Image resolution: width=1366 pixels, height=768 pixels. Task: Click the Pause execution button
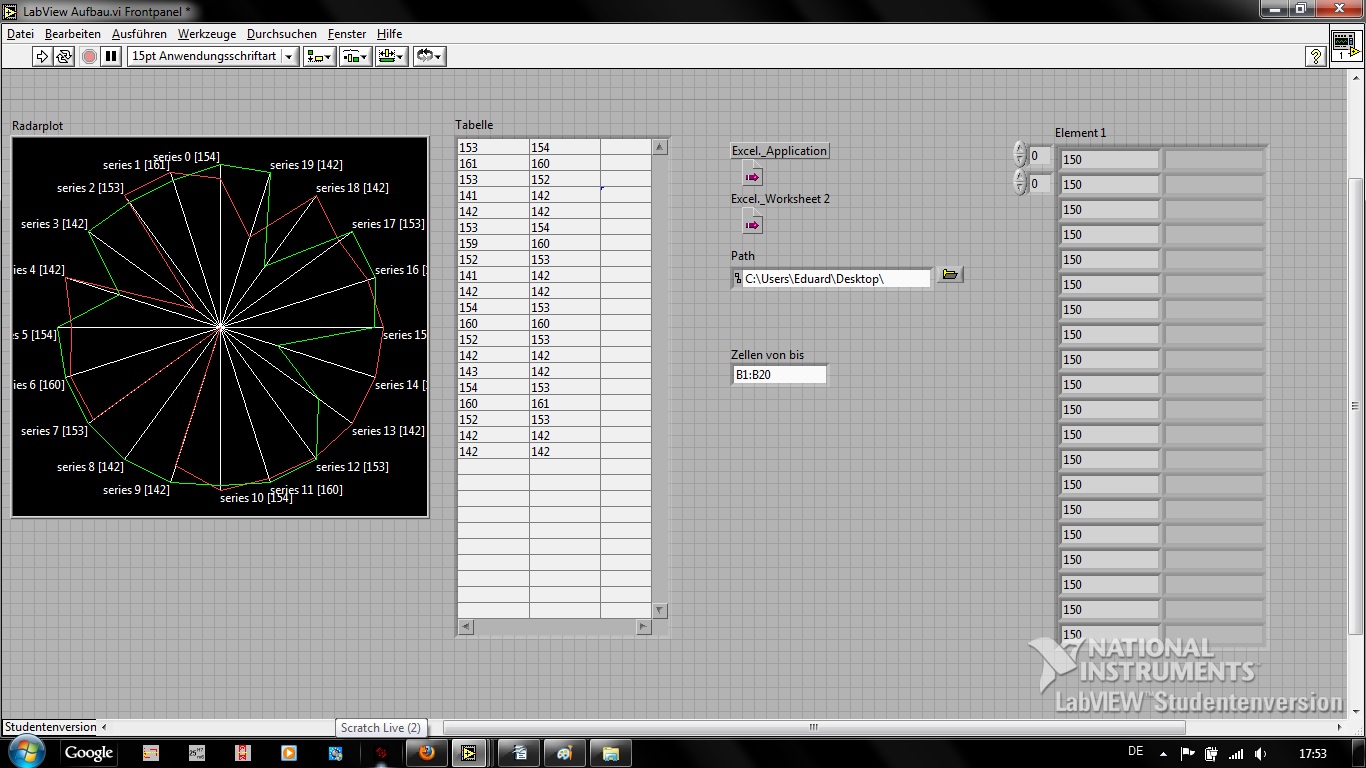point(111,57)
